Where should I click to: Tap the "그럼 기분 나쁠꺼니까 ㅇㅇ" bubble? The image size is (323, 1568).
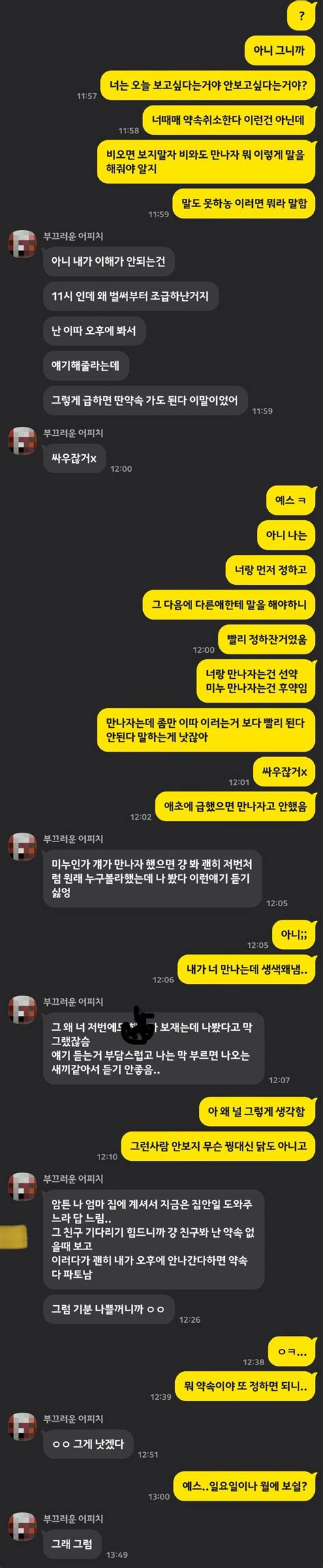coord(108,1309)
